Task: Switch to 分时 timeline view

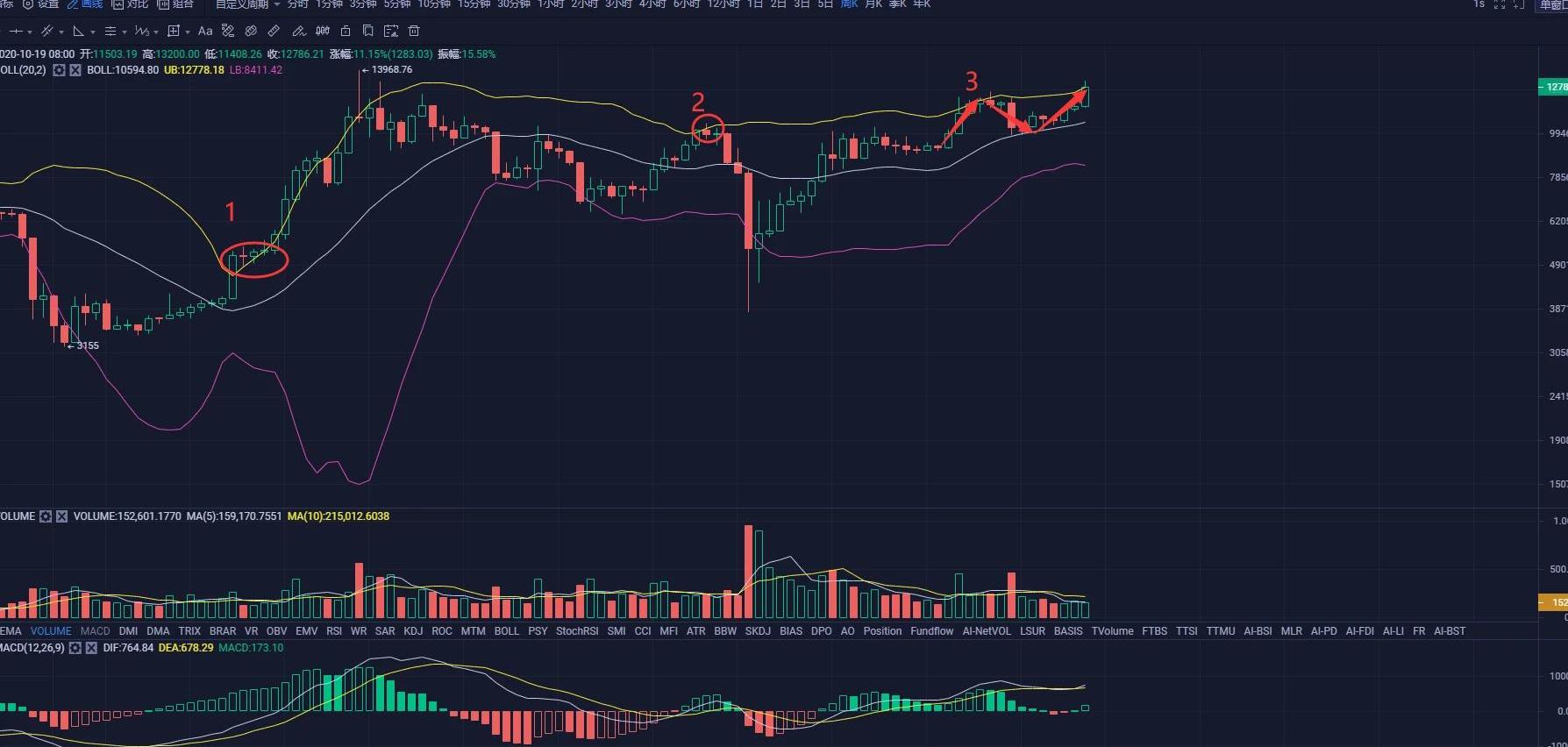Action: [298, 4]
